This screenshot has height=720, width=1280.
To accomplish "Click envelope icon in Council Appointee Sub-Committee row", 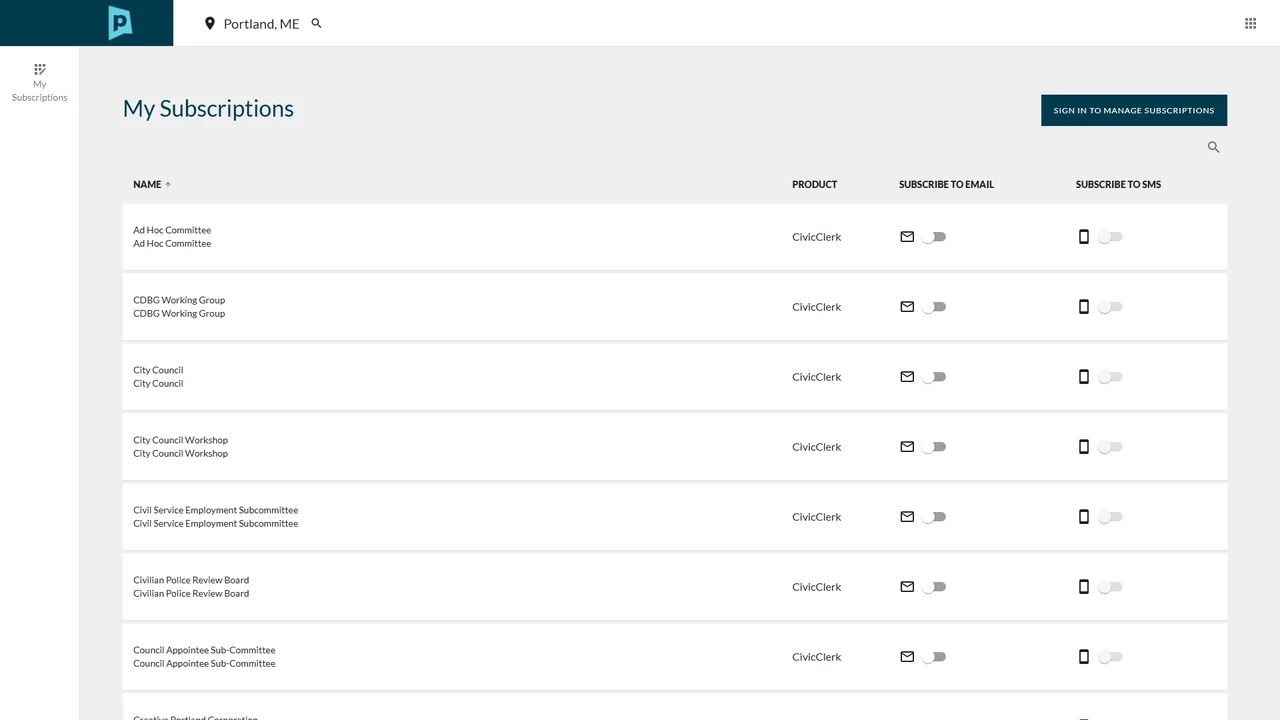I will [907, 657].
